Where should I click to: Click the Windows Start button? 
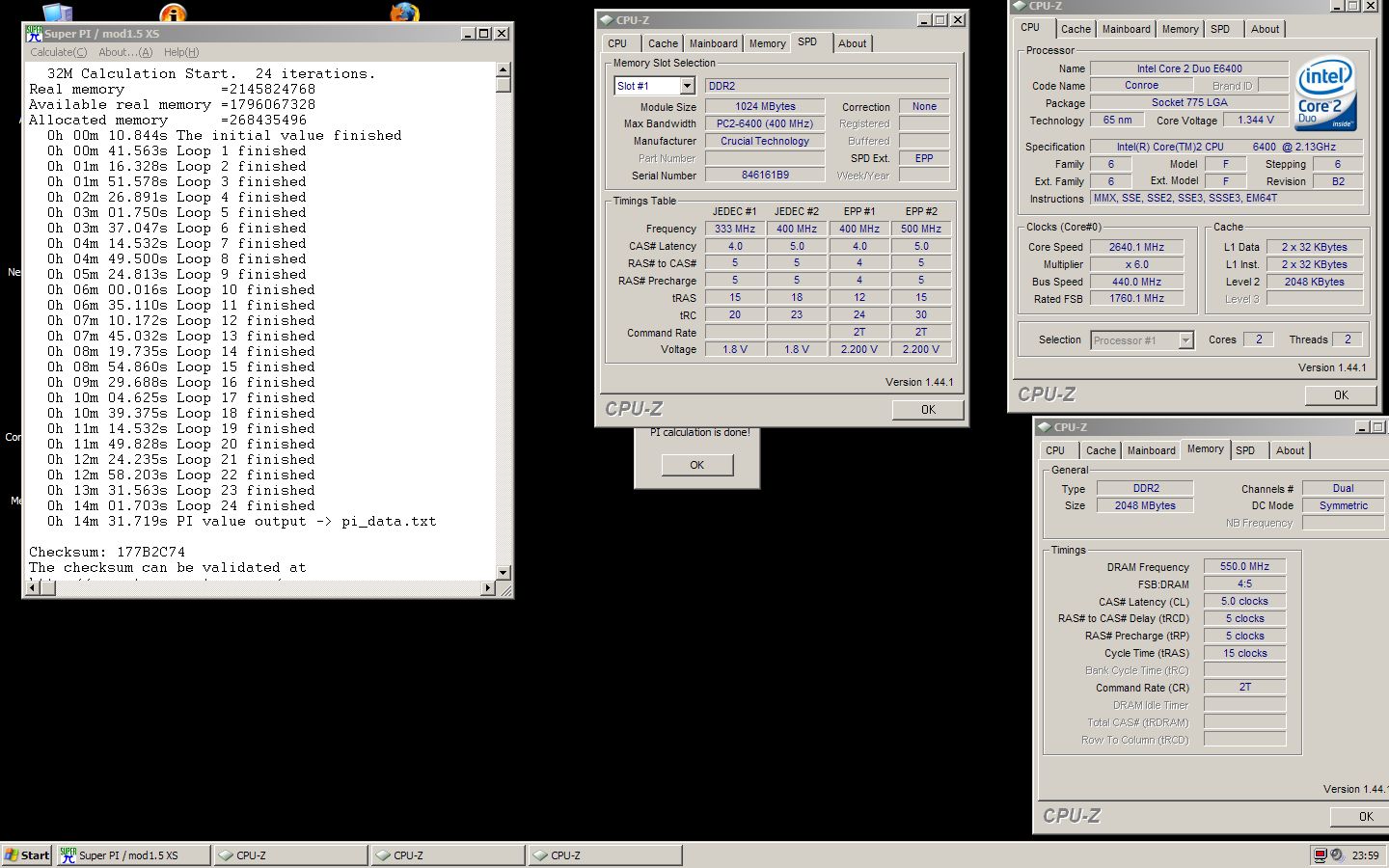coord(26,854)
